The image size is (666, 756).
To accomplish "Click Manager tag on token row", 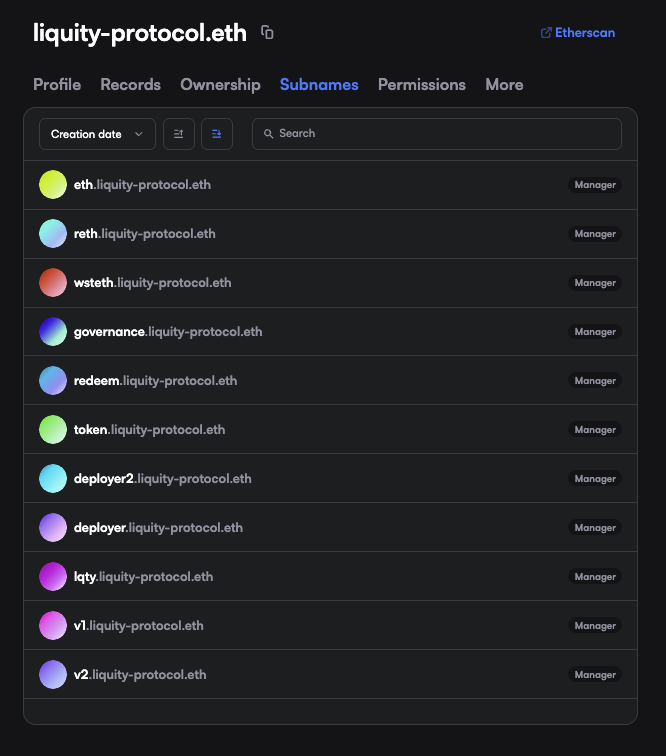I will click(595, 430).
